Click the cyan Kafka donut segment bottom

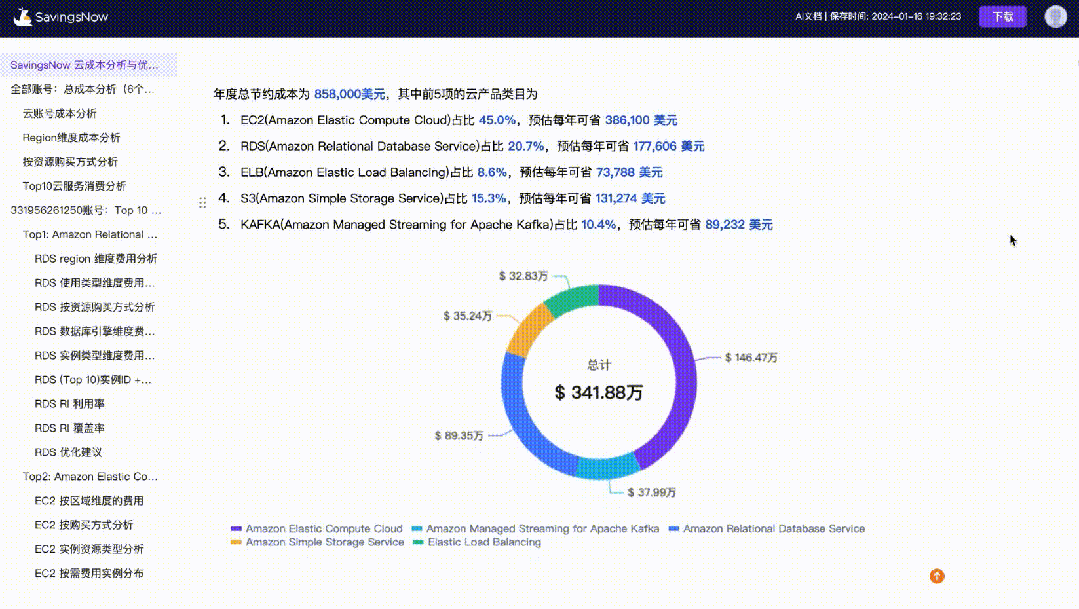click(608, 467)
